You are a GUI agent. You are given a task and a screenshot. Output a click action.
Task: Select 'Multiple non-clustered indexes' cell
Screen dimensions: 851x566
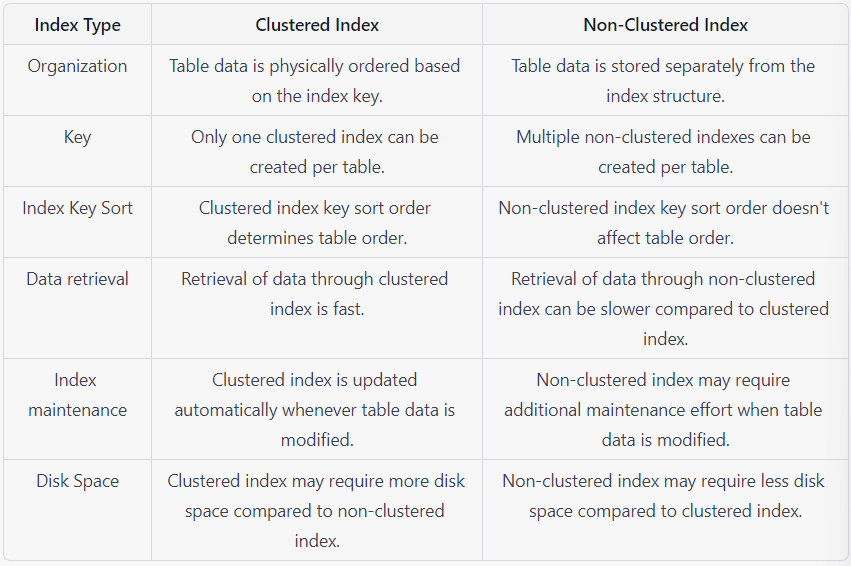[665, 151]
